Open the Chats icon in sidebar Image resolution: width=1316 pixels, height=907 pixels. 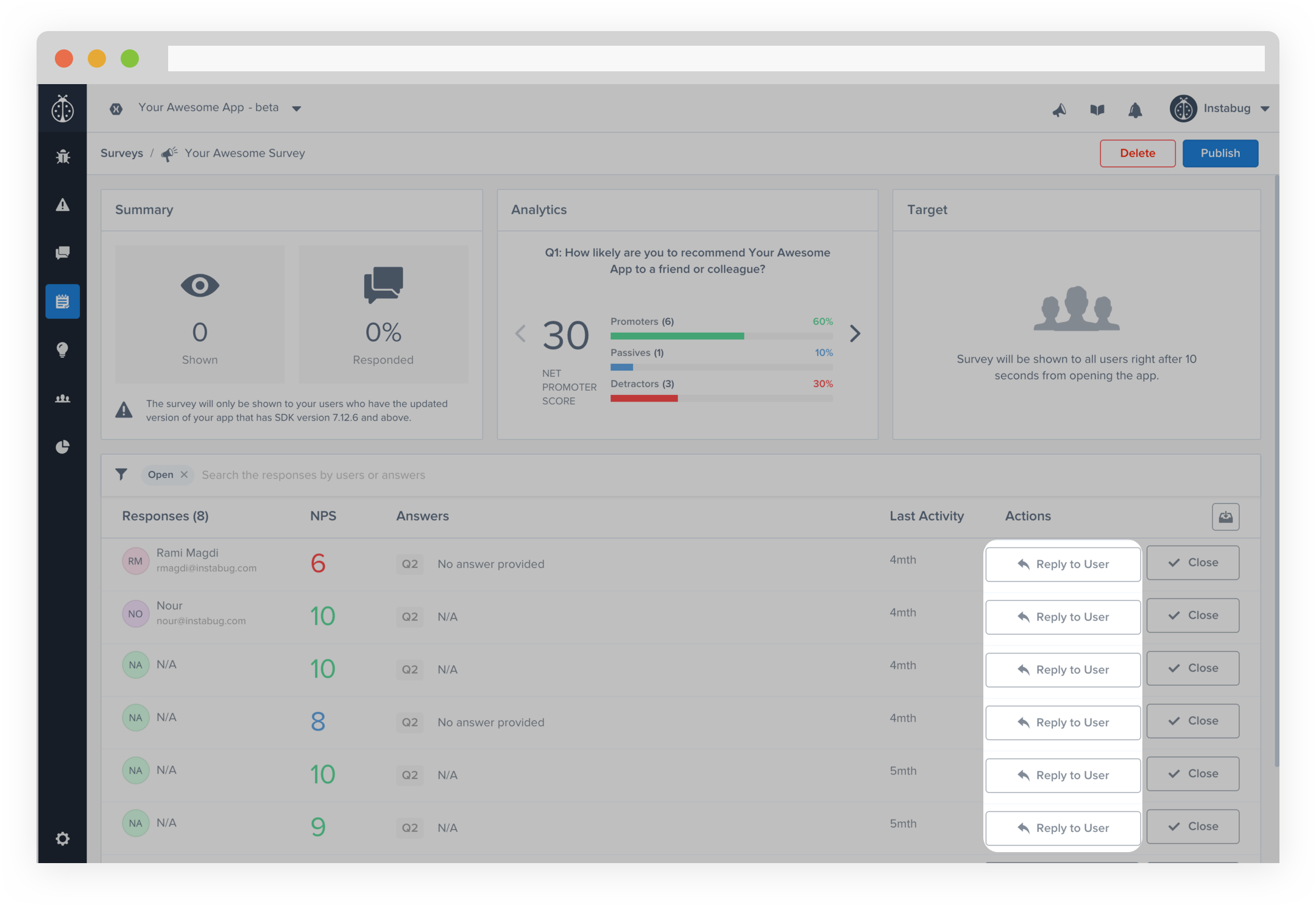click(x=63, y=253)
